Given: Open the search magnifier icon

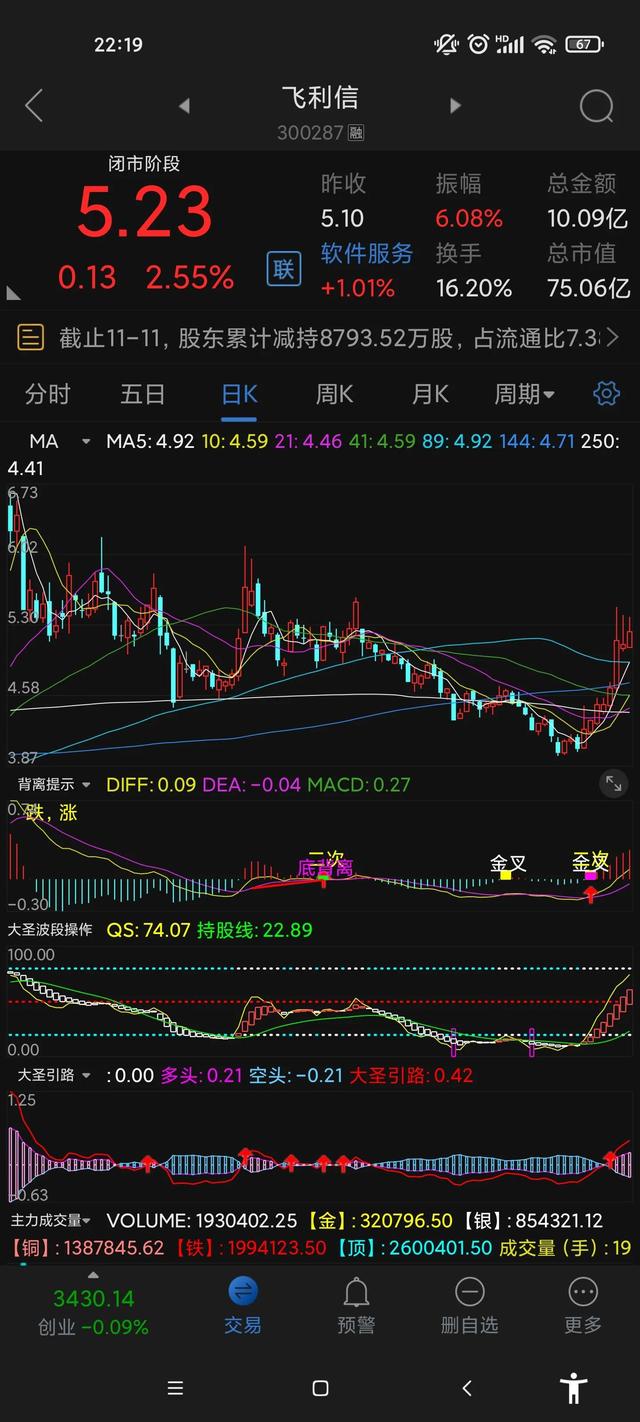Looking at the screenshot, I should tap(596, 105).
